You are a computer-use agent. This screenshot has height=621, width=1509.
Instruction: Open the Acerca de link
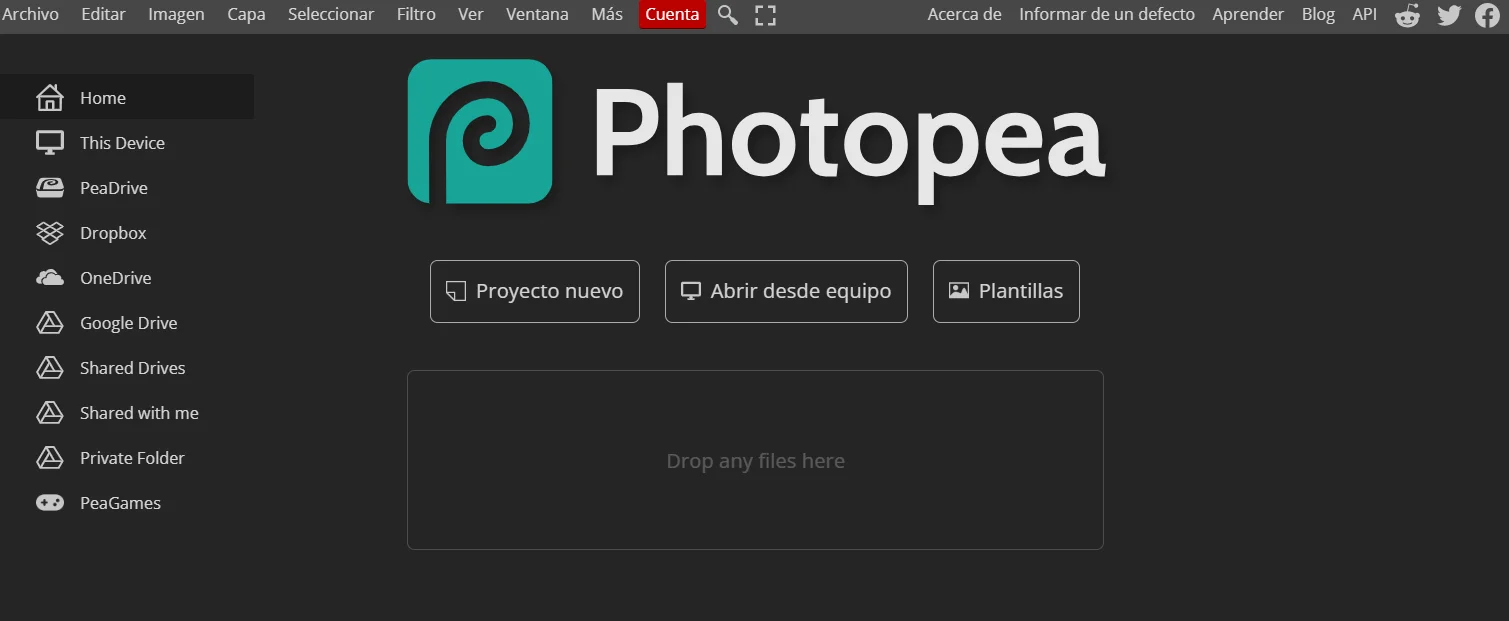(964, 14)
